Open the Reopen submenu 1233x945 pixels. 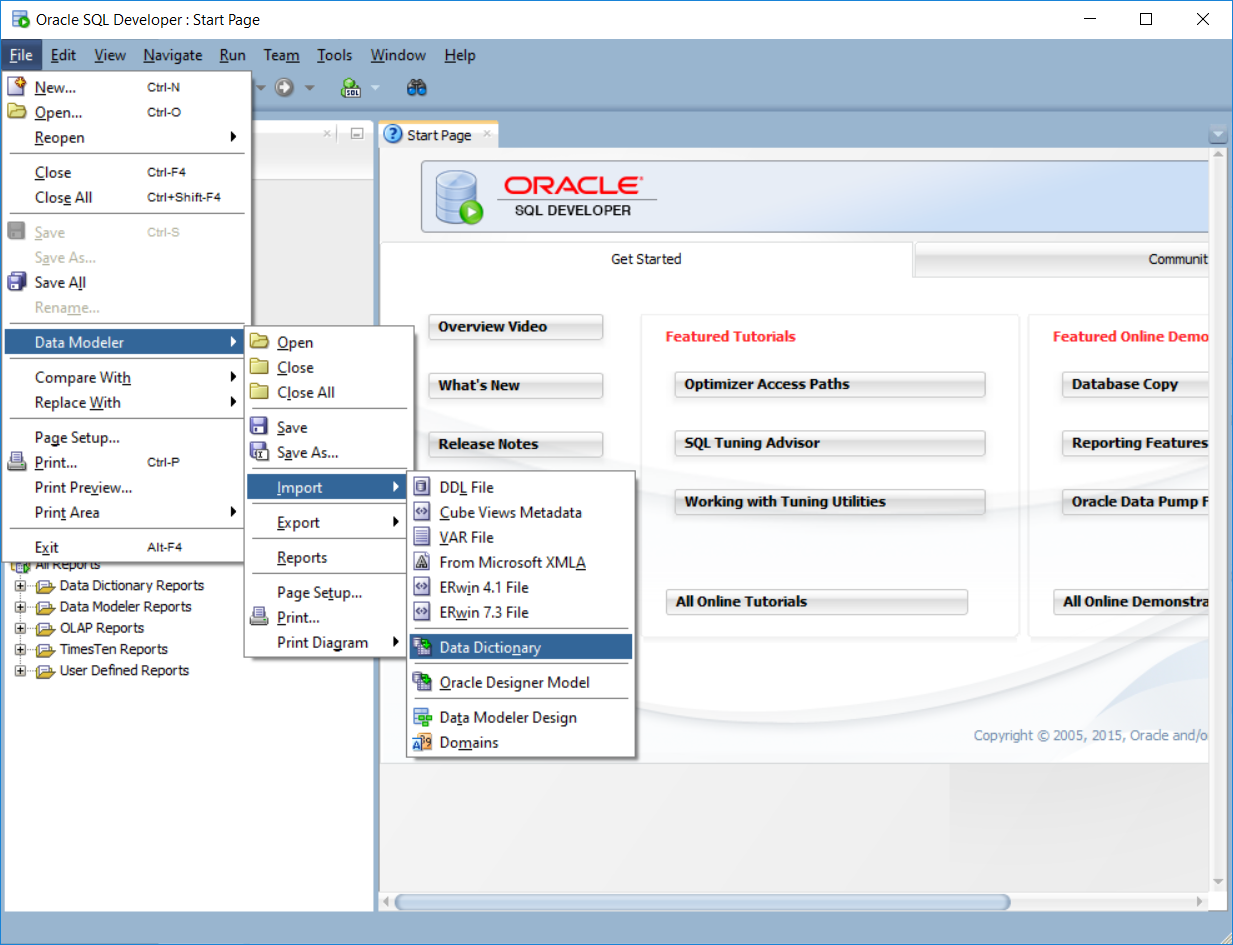point(125,137)
